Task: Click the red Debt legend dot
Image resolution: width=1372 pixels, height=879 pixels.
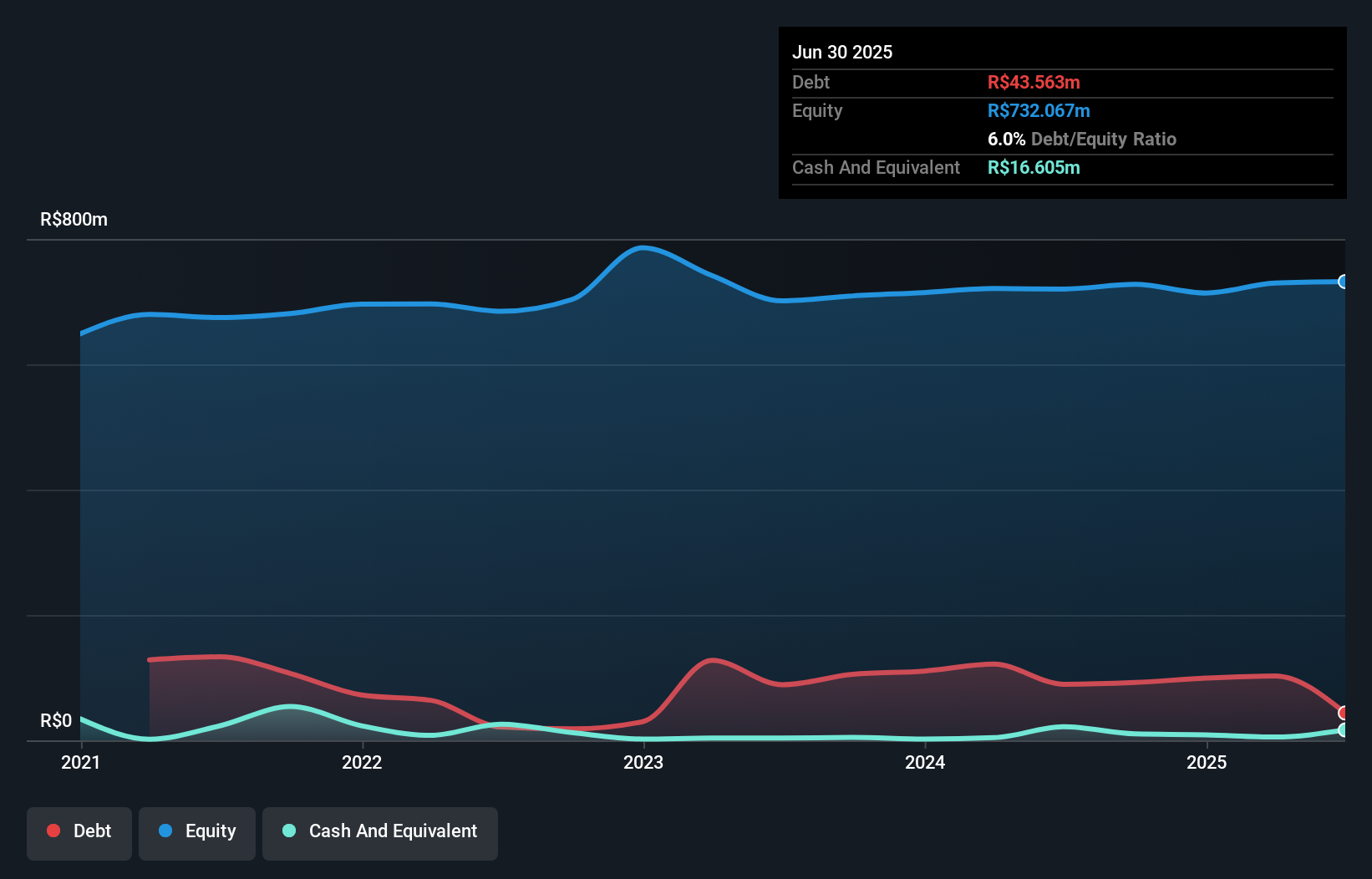Action: coord(52,831)
